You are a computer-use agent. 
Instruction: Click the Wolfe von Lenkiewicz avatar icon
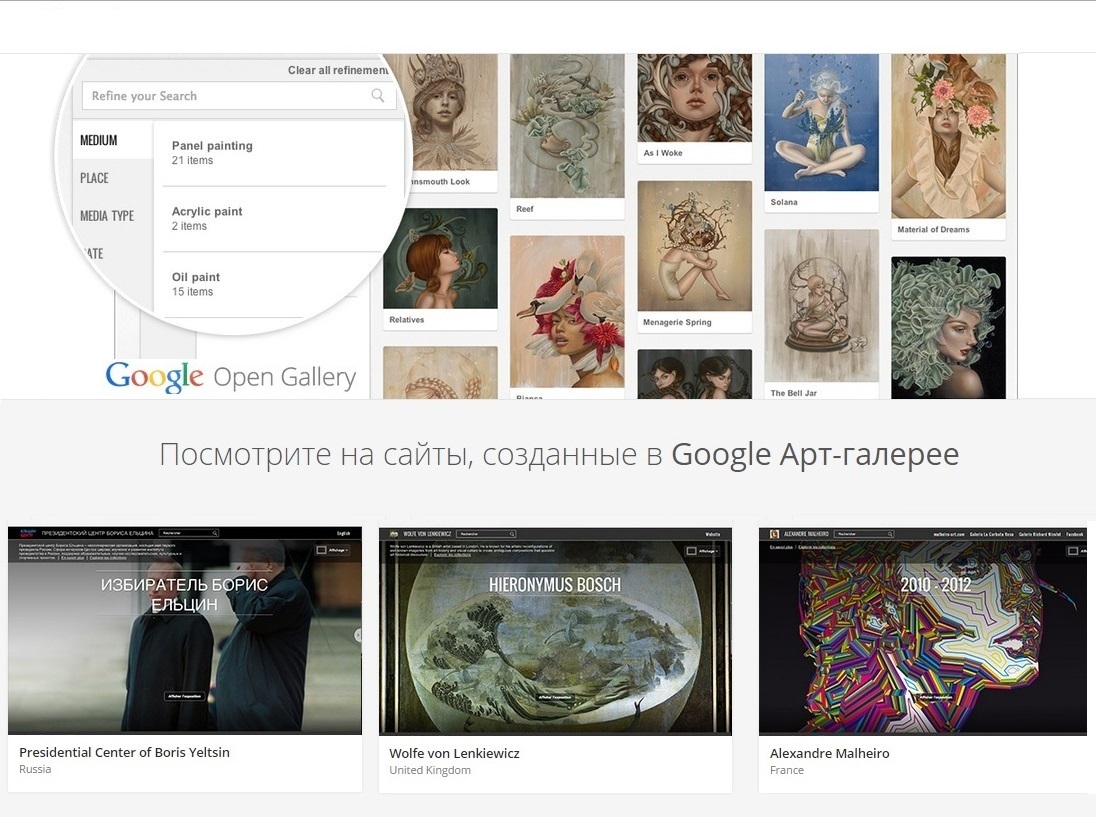tap(395, 534)
